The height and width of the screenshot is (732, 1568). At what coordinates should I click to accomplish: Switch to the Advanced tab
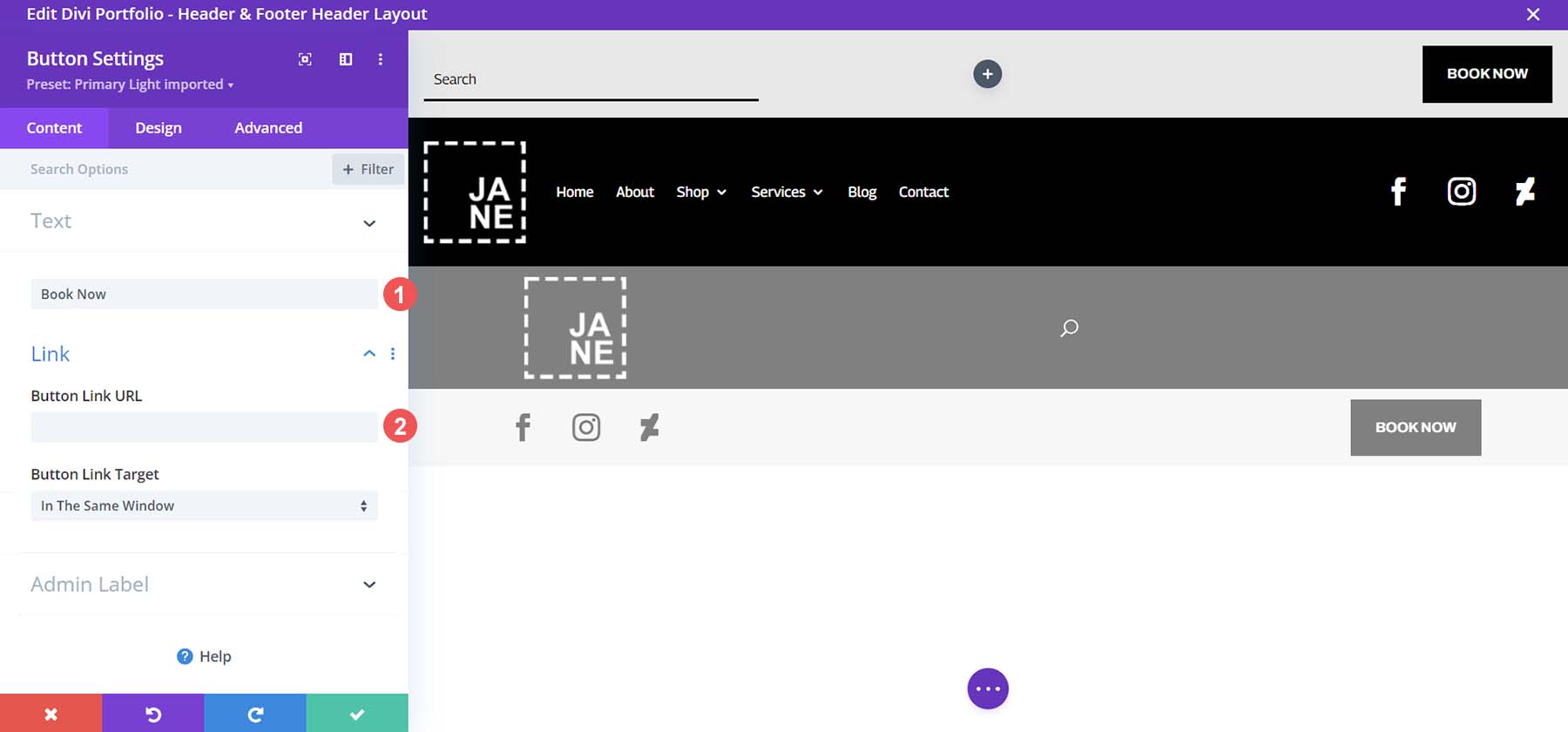(x=268, y=128)
